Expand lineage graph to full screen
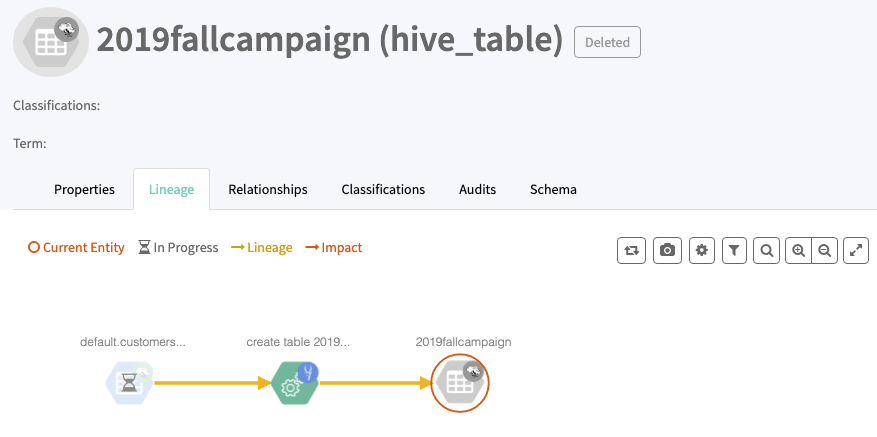Image resolution: width=877 pixels, height=437 pixels. pyautogui.click(x=856, y=250)
